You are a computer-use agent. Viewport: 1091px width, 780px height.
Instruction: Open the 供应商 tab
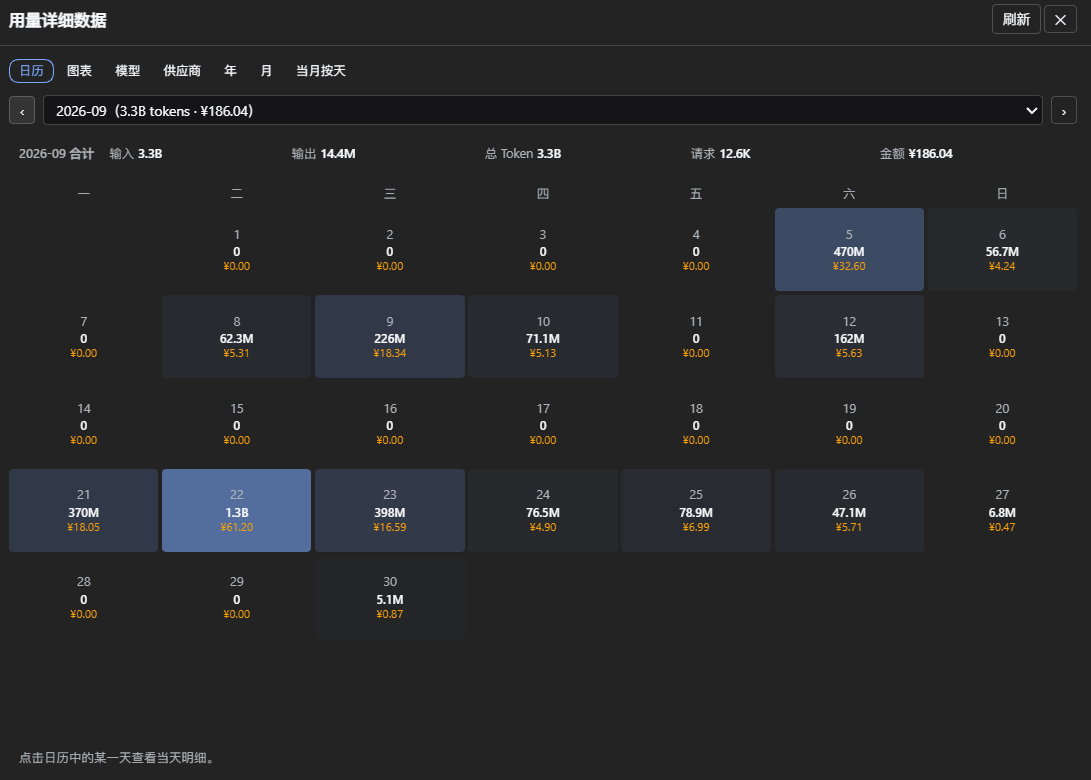click(x=182, y=71)
